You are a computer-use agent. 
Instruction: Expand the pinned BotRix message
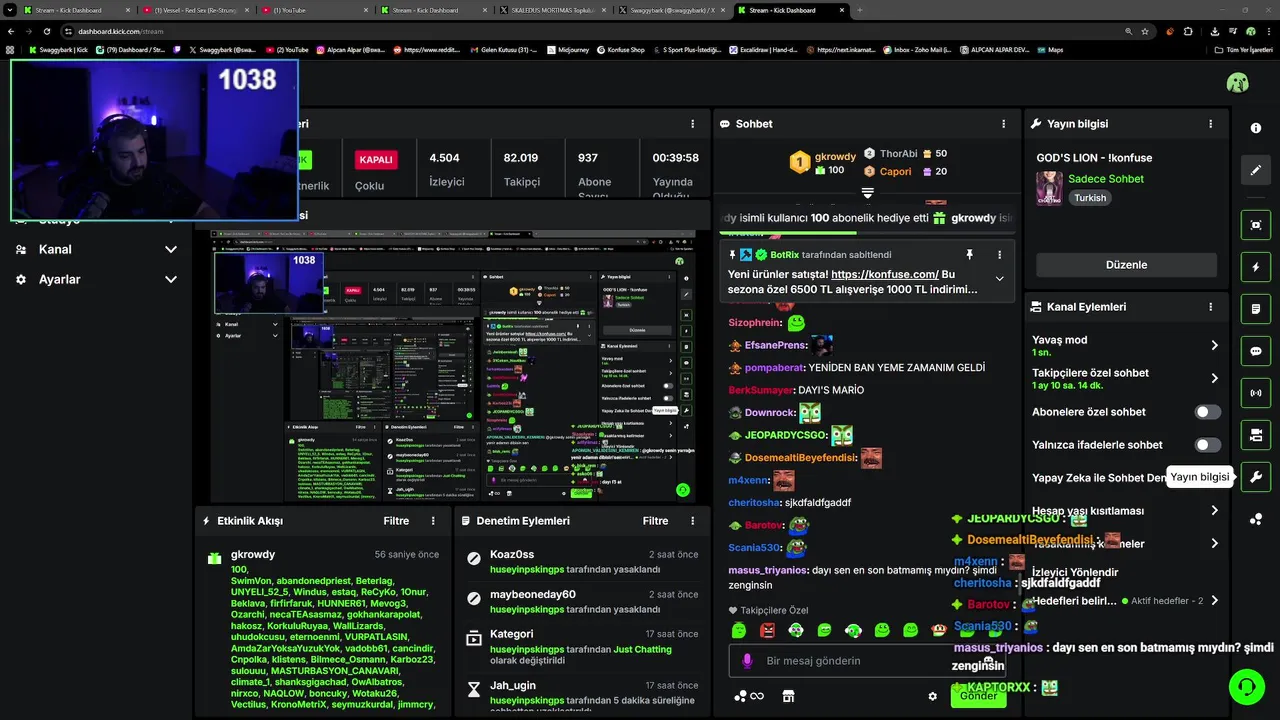tap(999, 279)
